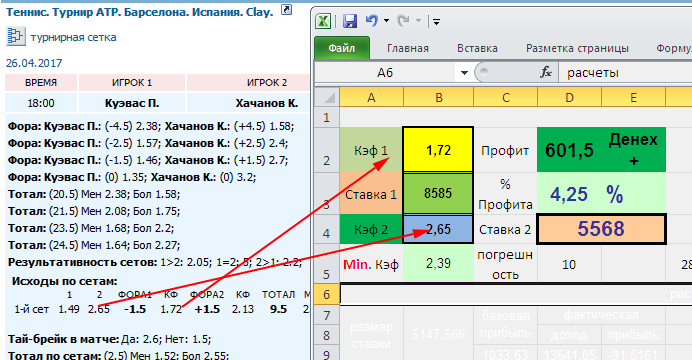Click player name Куэвас П. in match row

132,103
